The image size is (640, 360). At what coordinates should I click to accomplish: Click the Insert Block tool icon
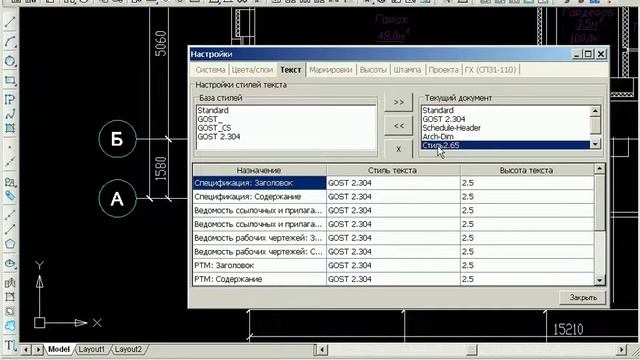pyautogui.click(x=10, y=182)
